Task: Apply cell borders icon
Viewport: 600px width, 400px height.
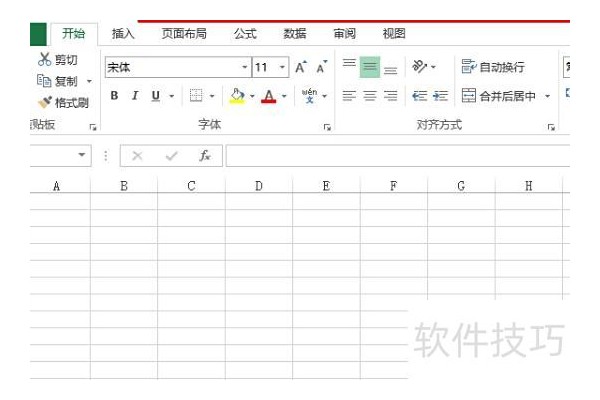Action: pos(196,95)
